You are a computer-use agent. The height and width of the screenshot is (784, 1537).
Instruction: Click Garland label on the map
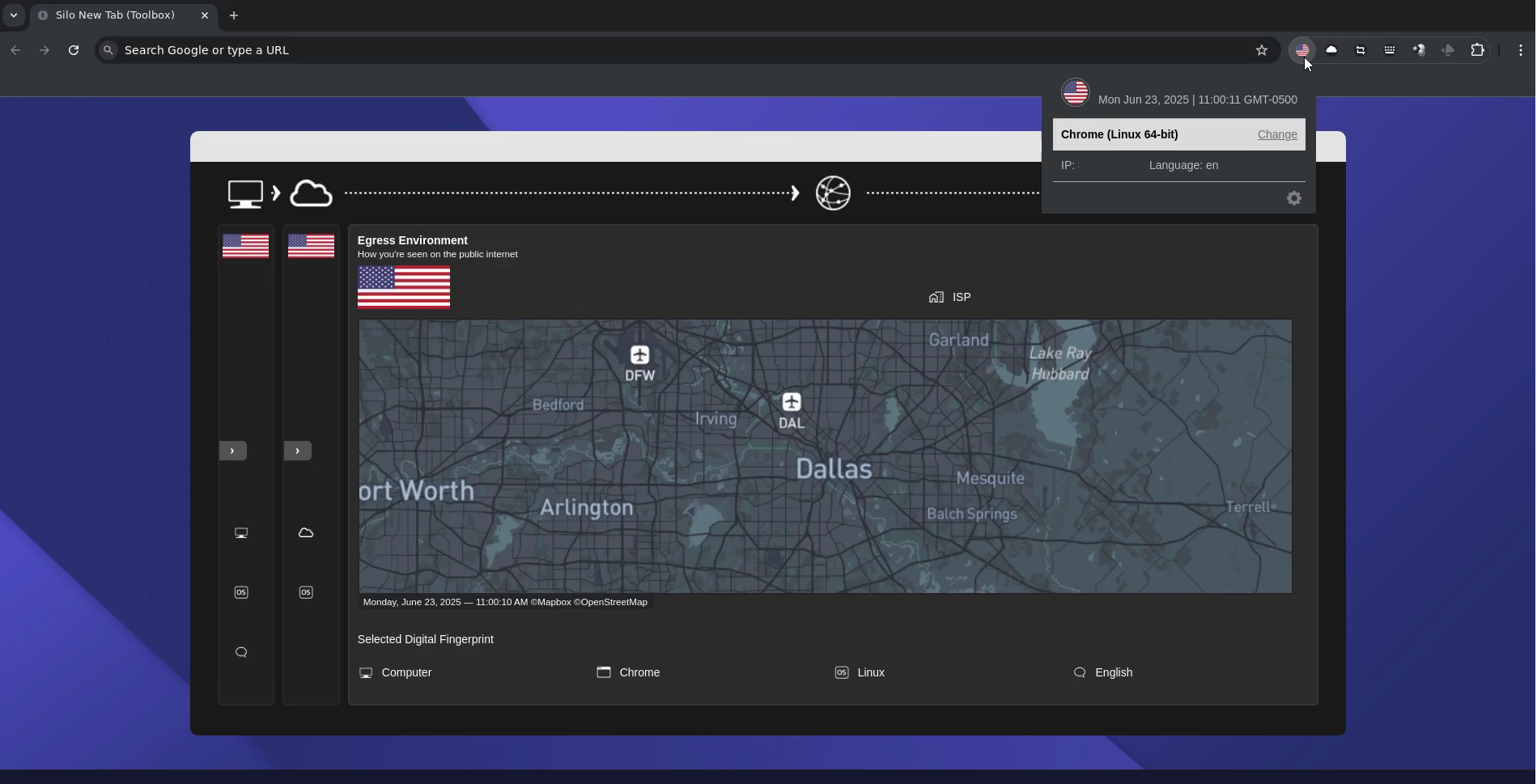(x=959, y=340)
